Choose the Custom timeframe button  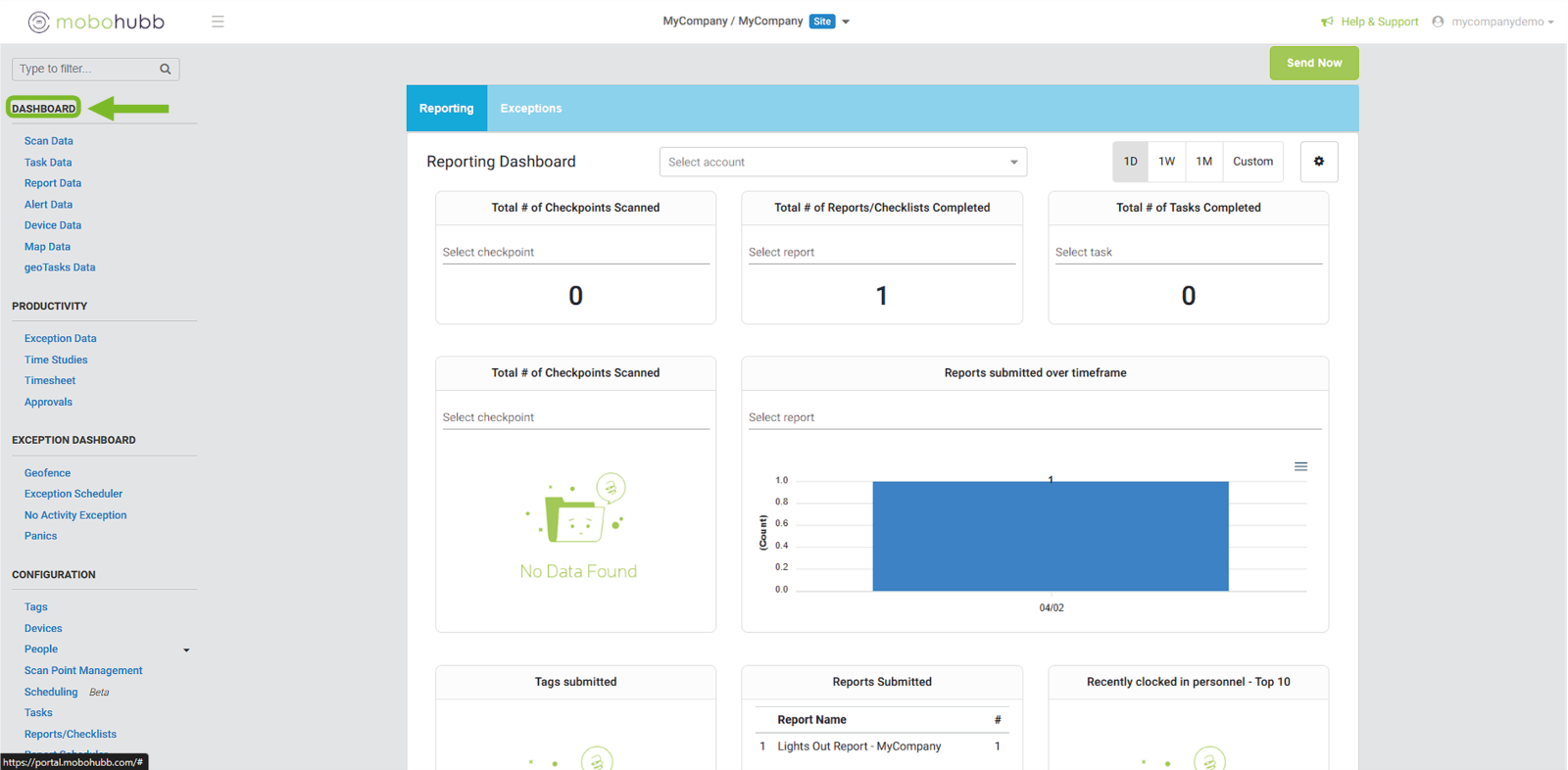(x=1251, y=162)
